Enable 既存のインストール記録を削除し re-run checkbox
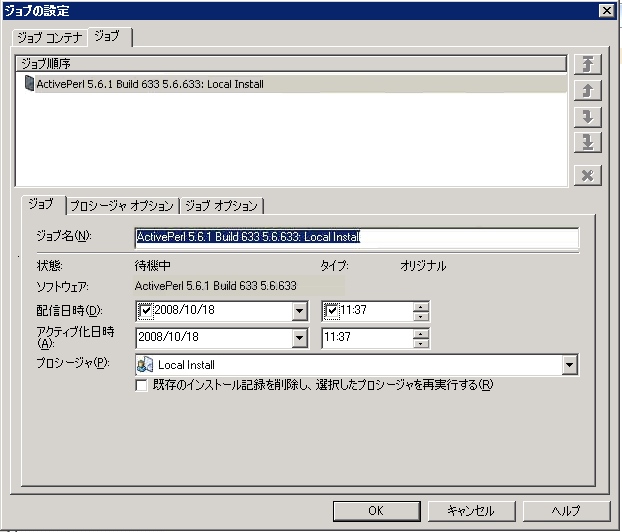622x532 pixels. 141,385
